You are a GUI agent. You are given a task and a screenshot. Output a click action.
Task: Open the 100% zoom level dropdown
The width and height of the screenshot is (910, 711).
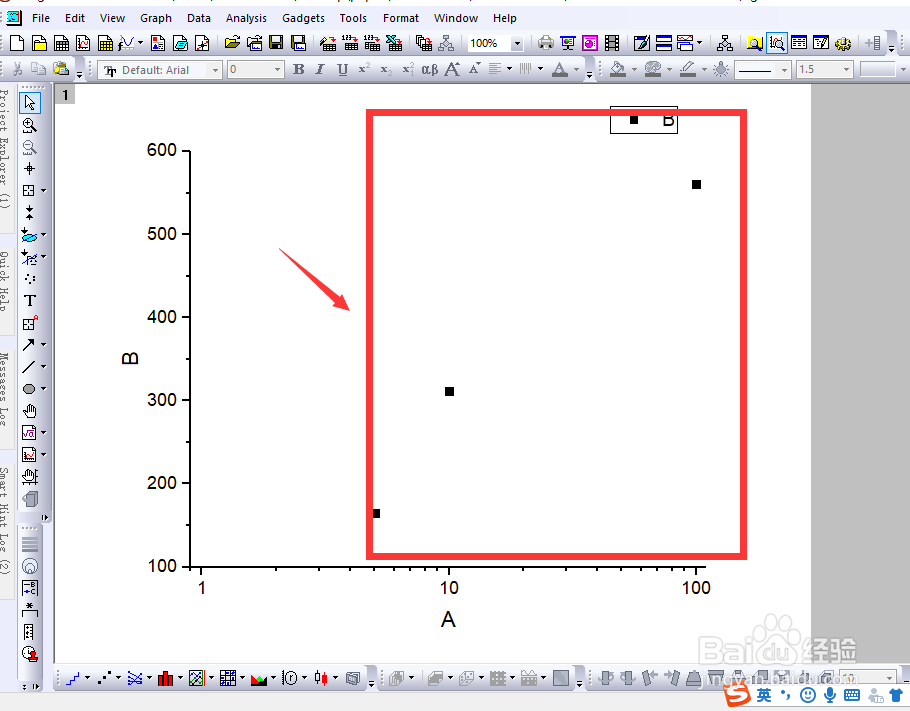[x=517, y=44]
